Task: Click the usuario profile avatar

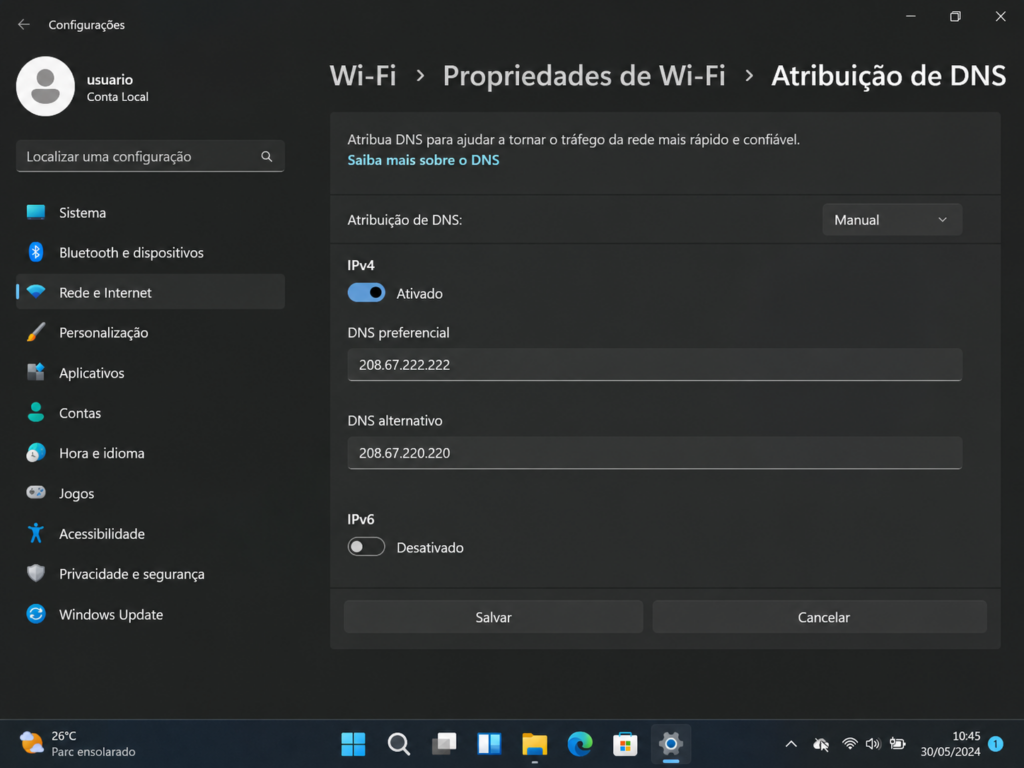Action: point(45,86)
